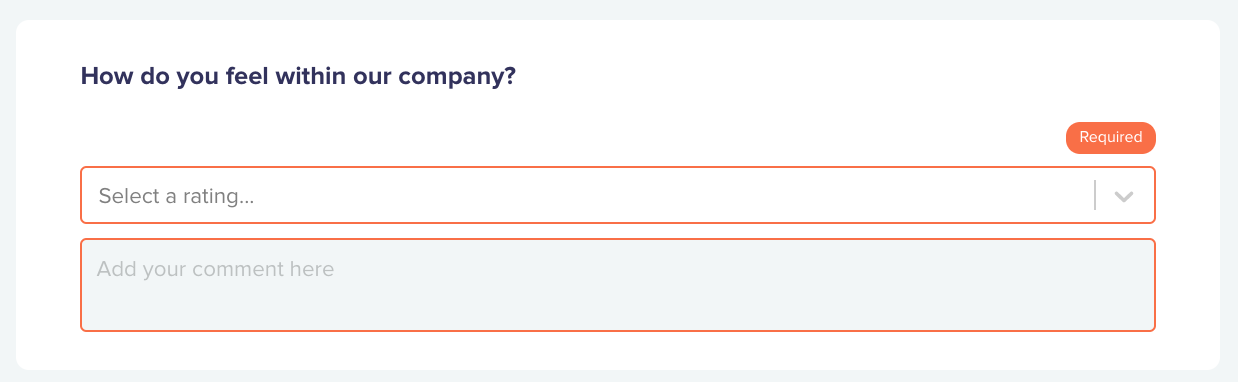Toggle the rating list using caret icon
The height and width of the screenshot is (382, 1238).
1124,196
